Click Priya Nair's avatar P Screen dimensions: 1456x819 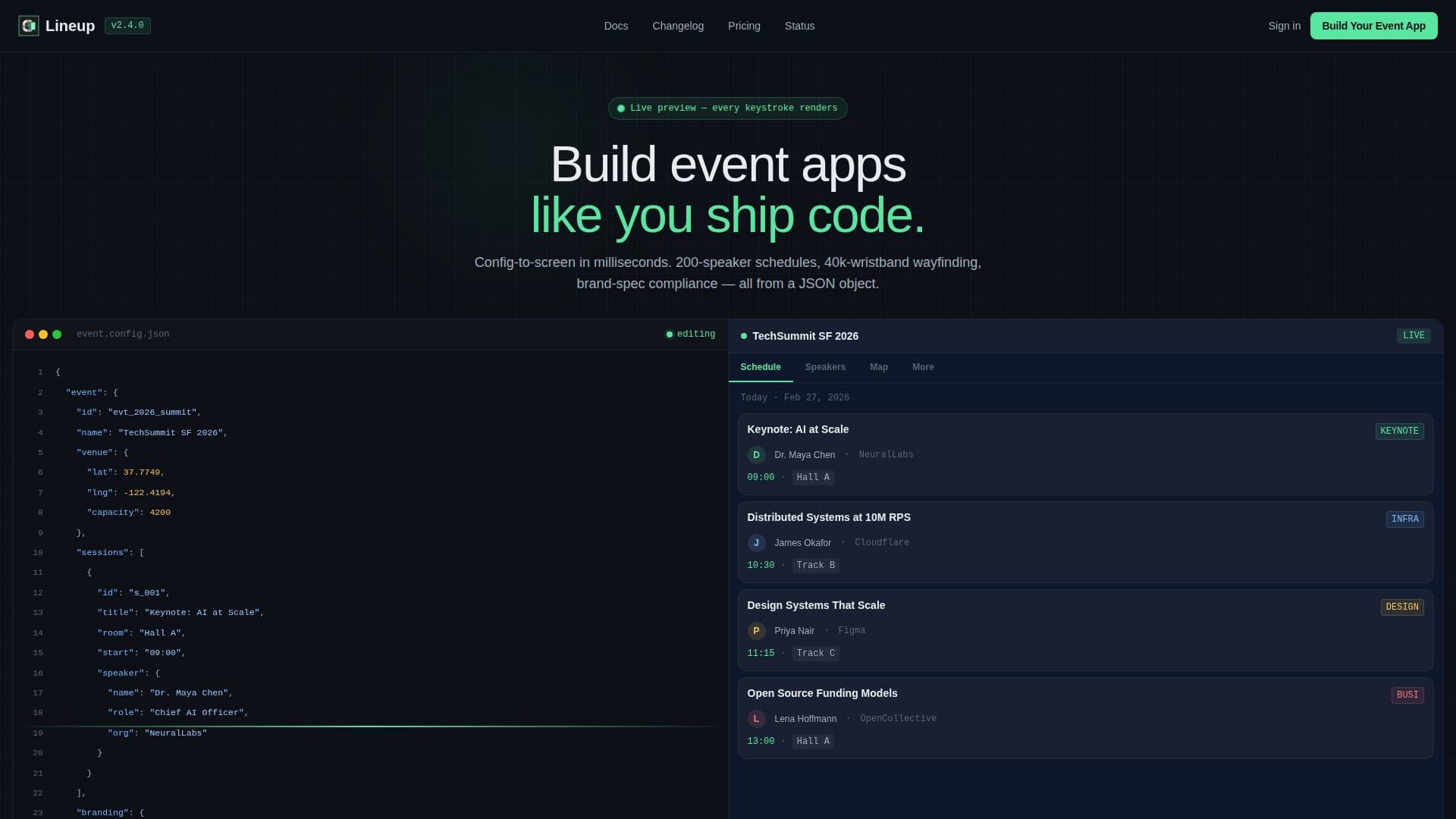756,631
